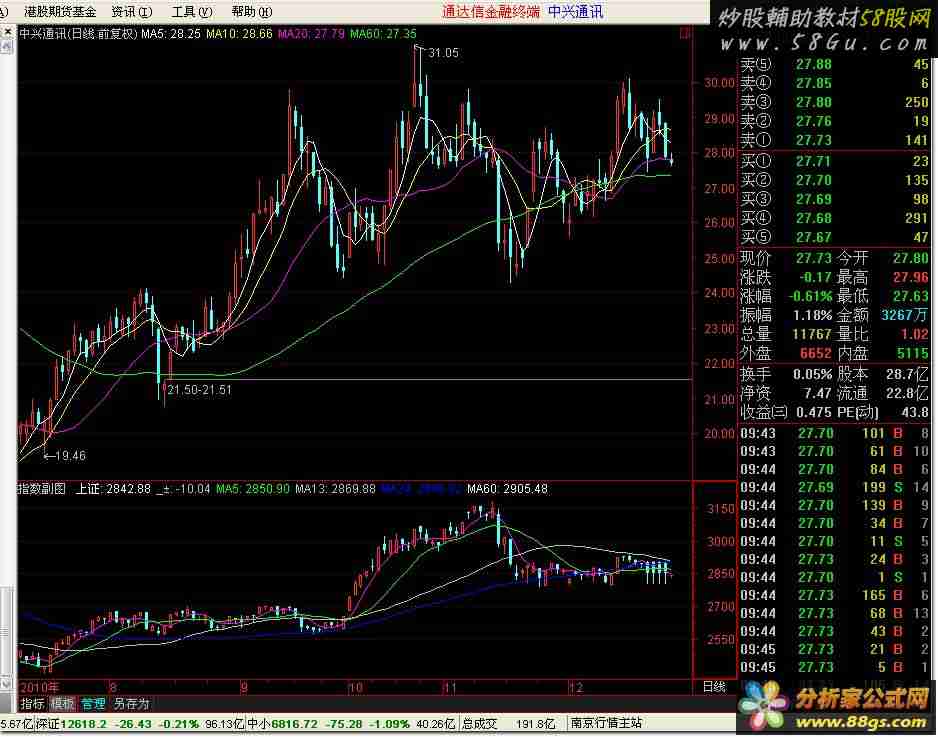This screenshot has height=737, width=938.
Task: Click the 卖① 27.73 order row
Action: [x=835, y=140]
